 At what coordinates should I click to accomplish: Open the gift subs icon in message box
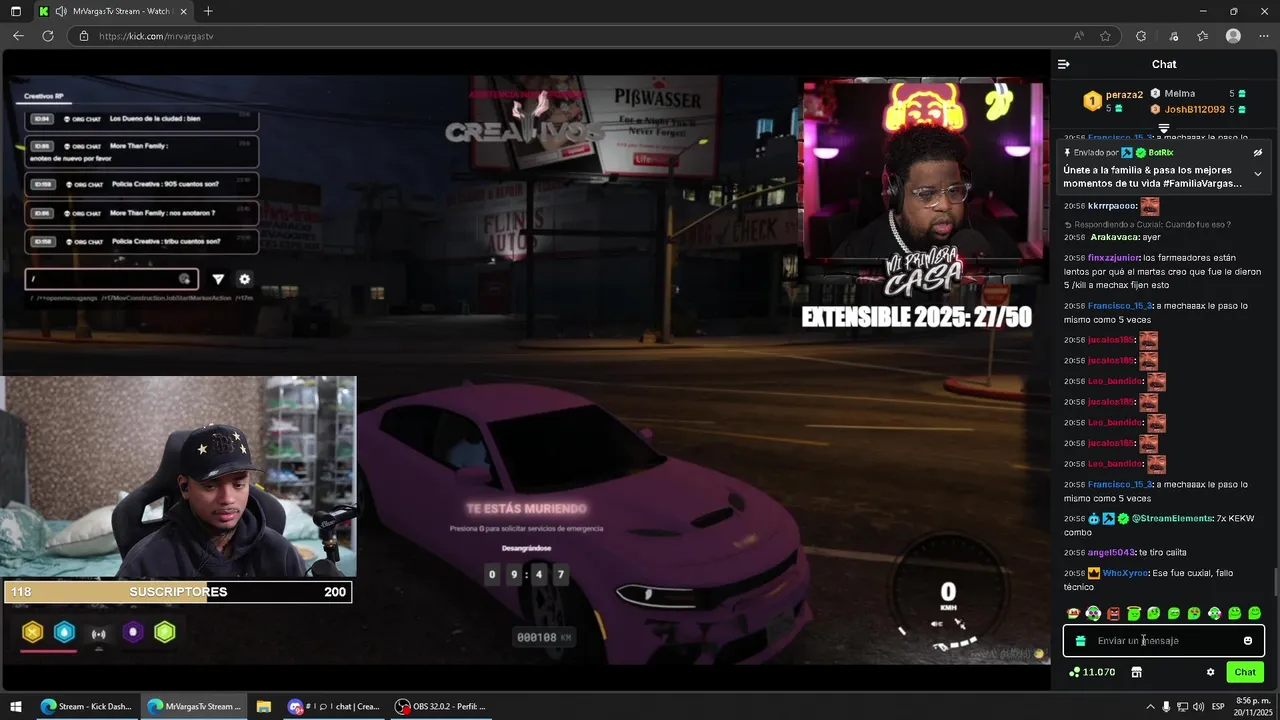pos(1080,641)
